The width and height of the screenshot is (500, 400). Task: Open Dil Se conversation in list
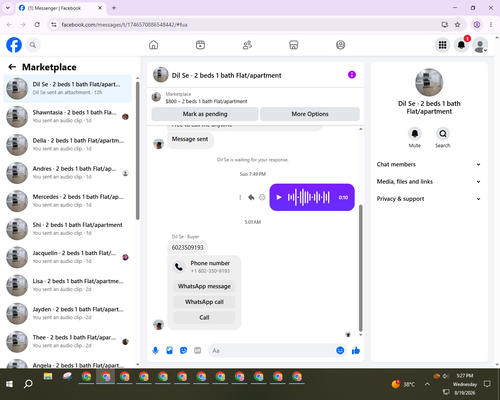pyautogui.click(x=67, y=88)
